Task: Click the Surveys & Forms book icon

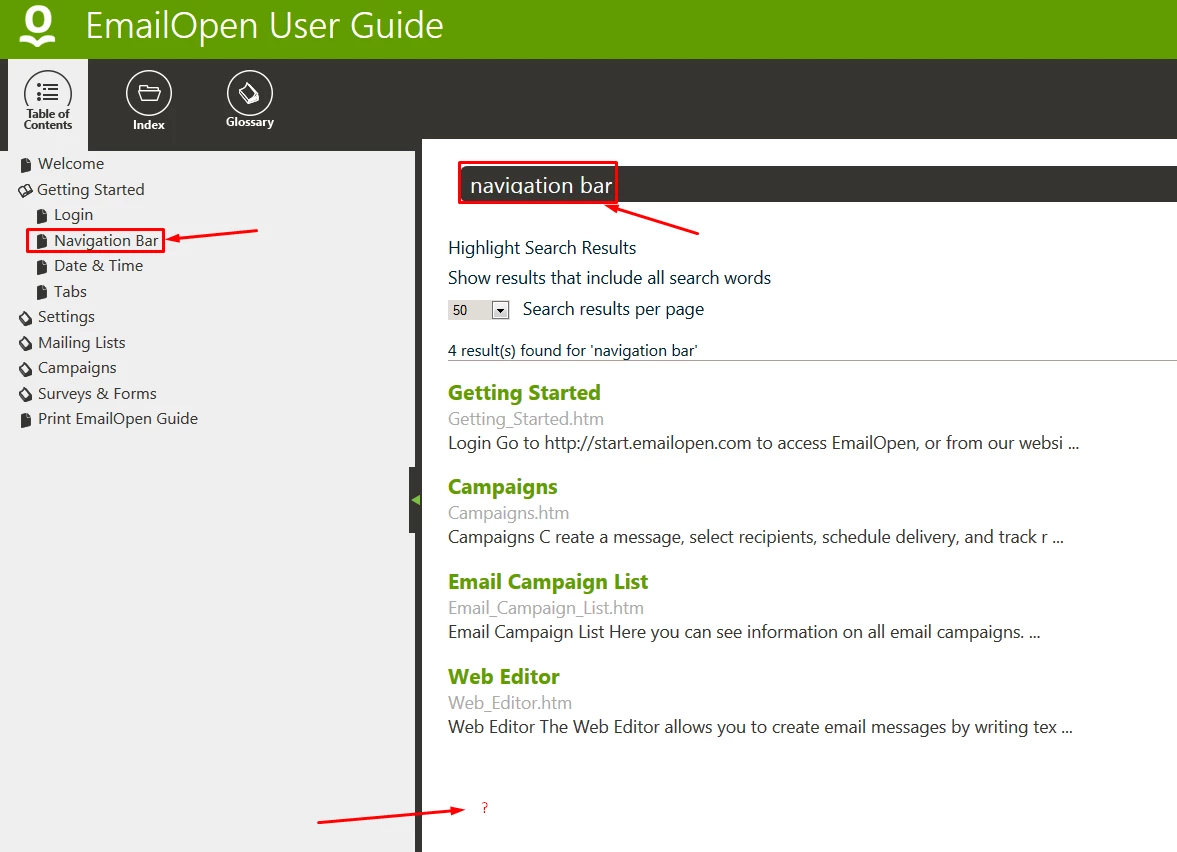Action: point(26,395)
